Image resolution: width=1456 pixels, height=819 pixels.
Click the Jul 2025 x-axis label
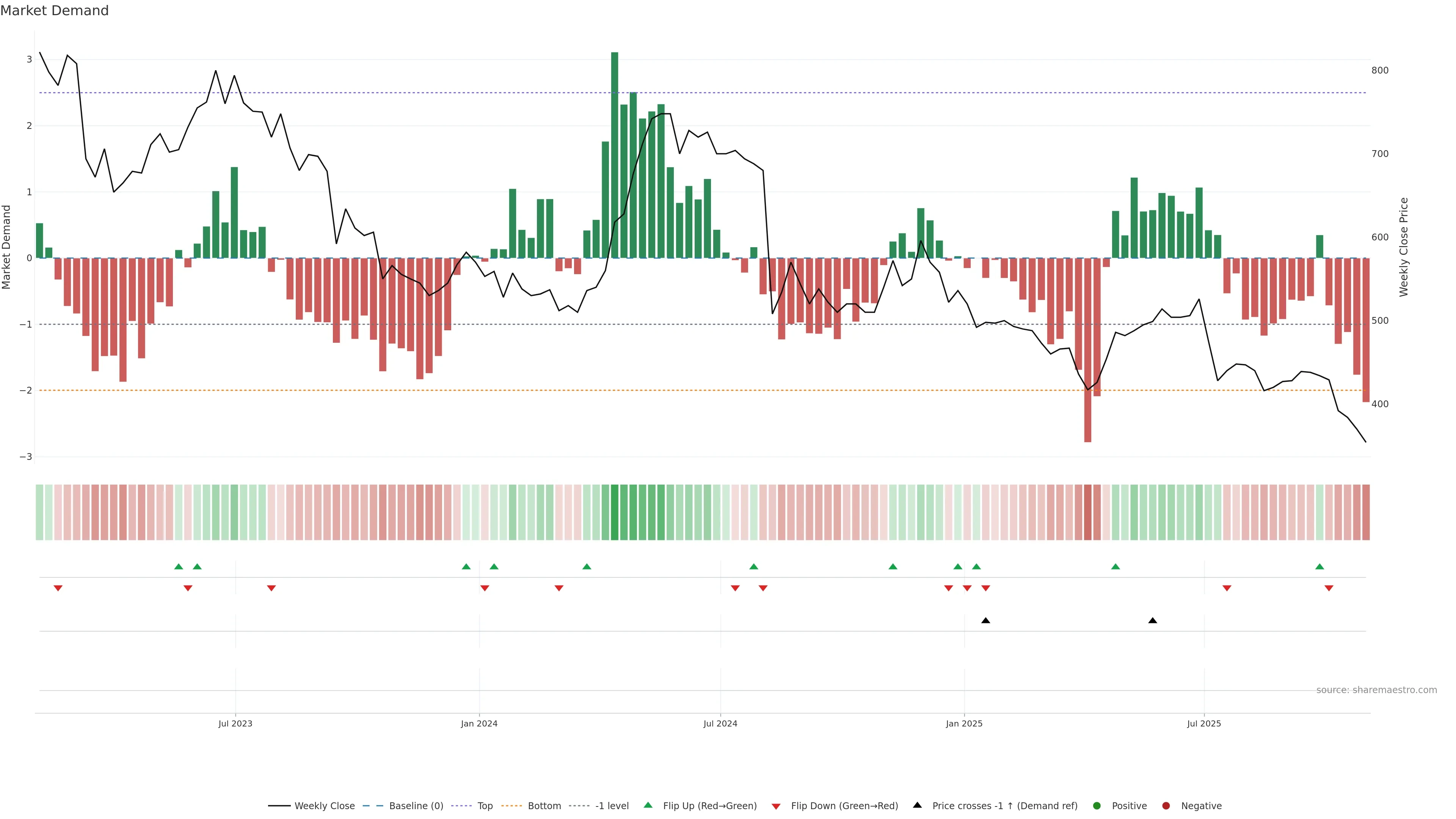pyautogui.click(x=1204, y=723)
